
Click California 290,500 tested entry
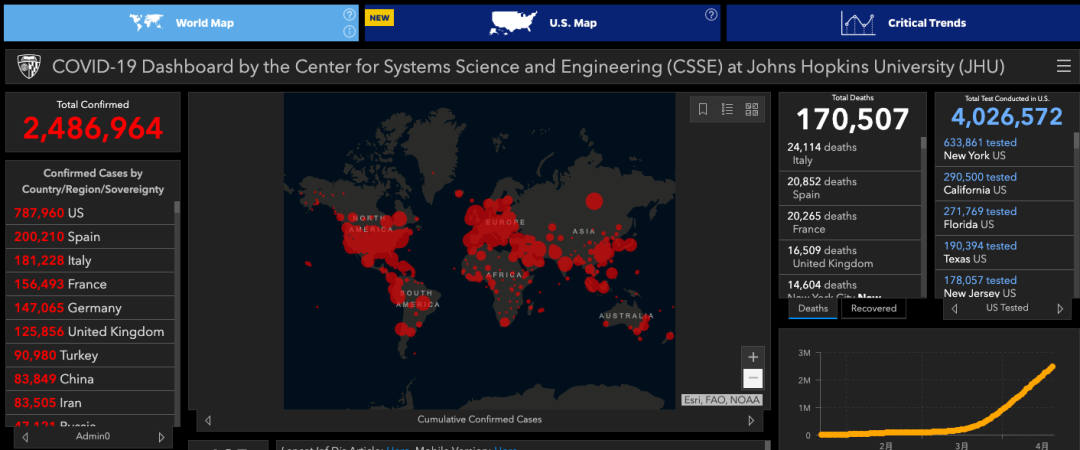coord(1004,183)
